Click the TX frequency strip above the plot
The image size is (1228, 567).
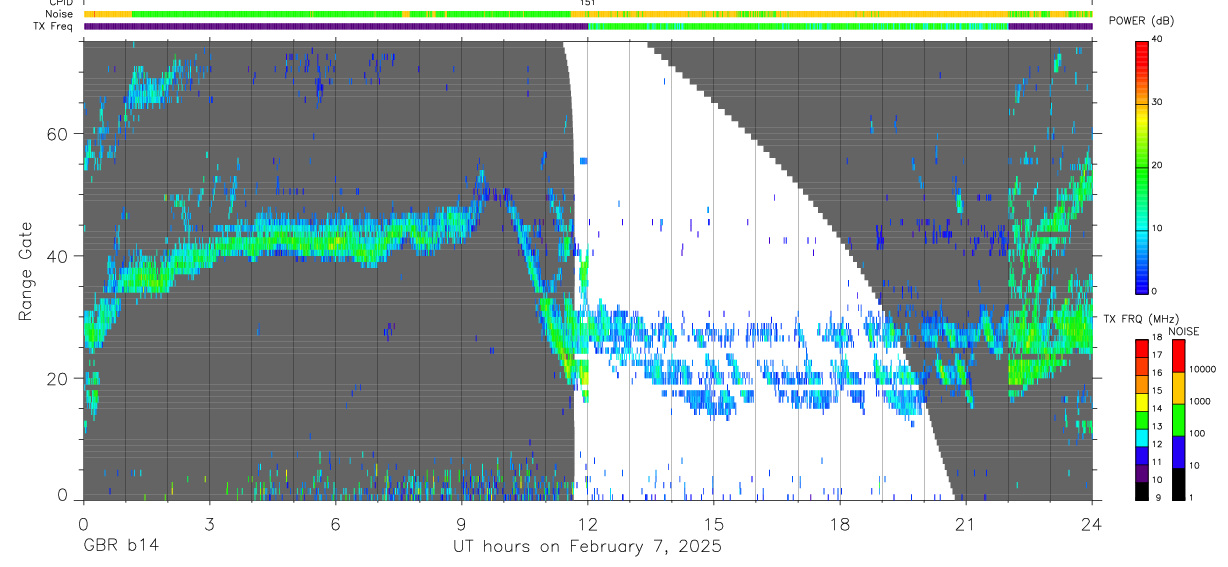(587, 26)
